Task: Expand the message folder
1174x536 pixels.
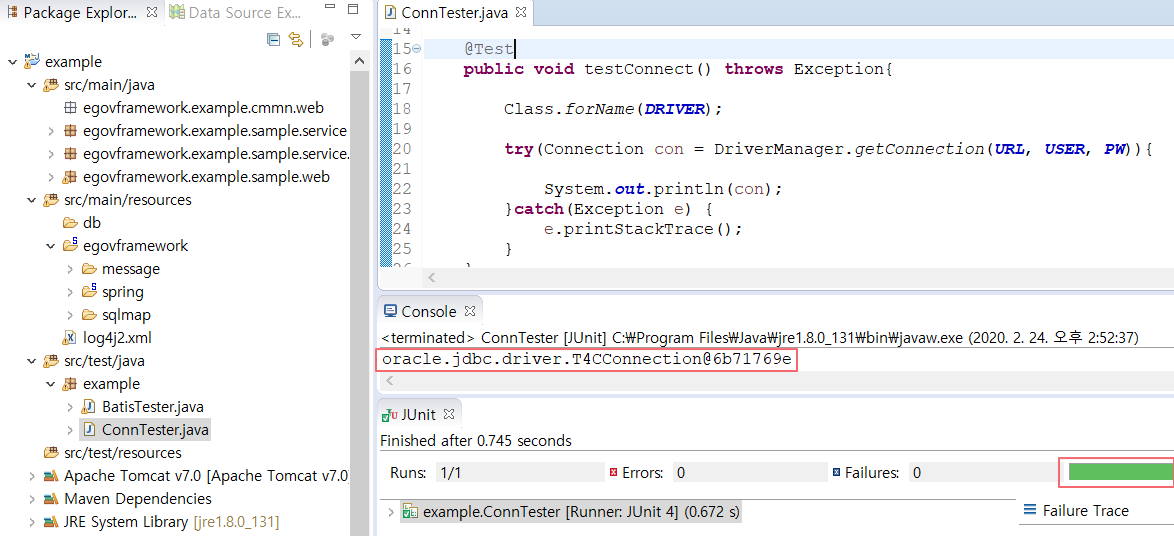Action: (x=70, y=269)
